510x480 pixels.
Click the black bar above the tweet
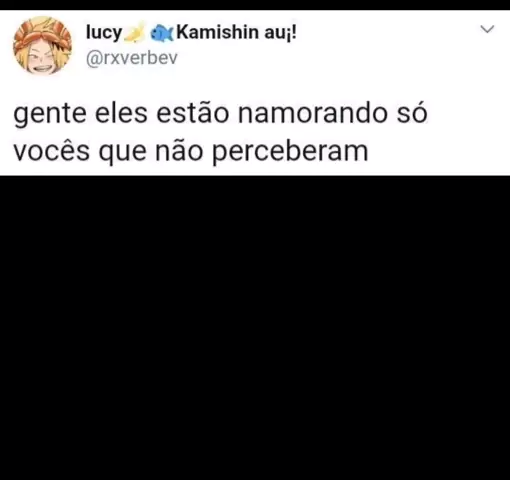[255, 5]
